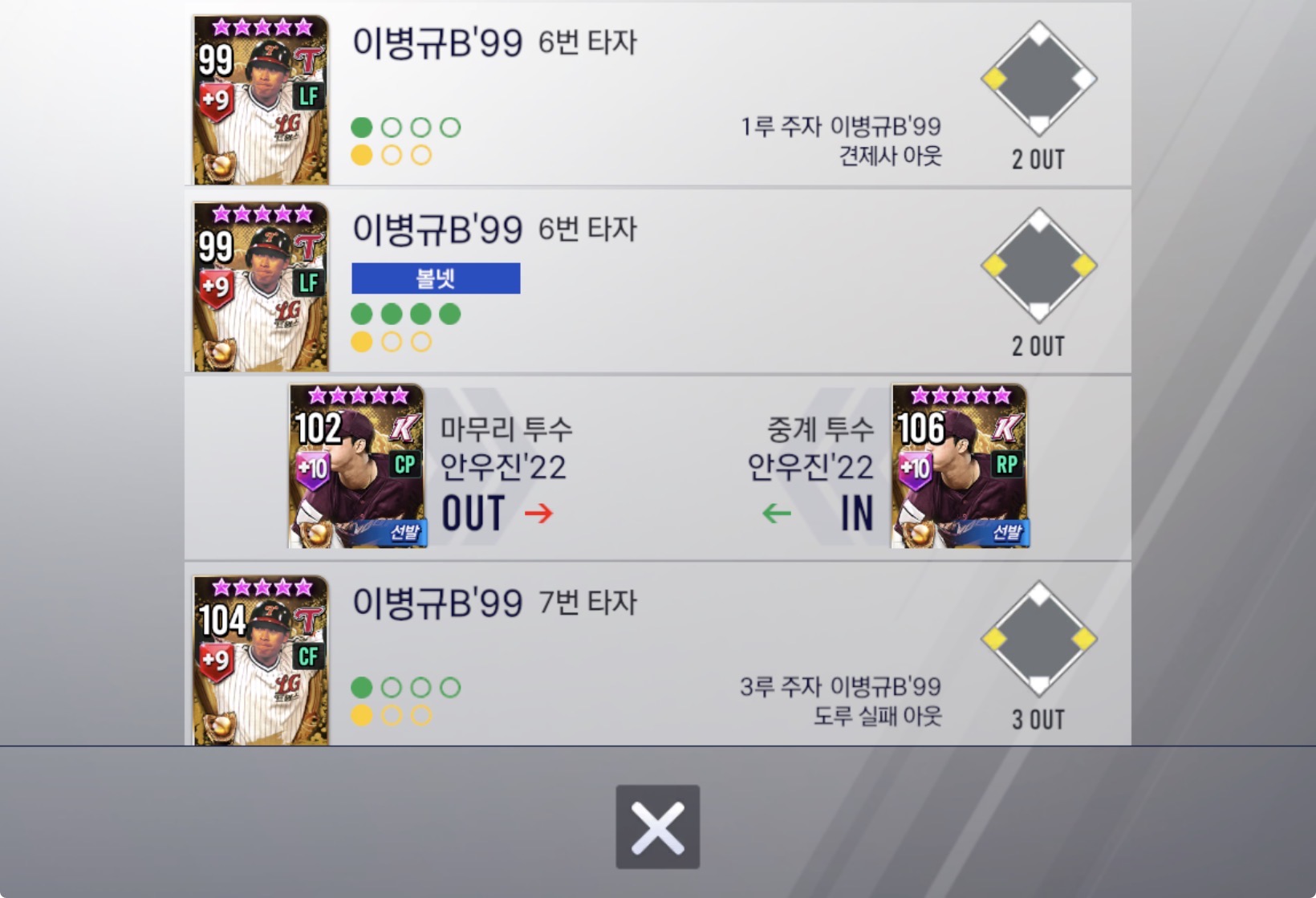
Task: Close the play log with X button
Action: (657, 827)
